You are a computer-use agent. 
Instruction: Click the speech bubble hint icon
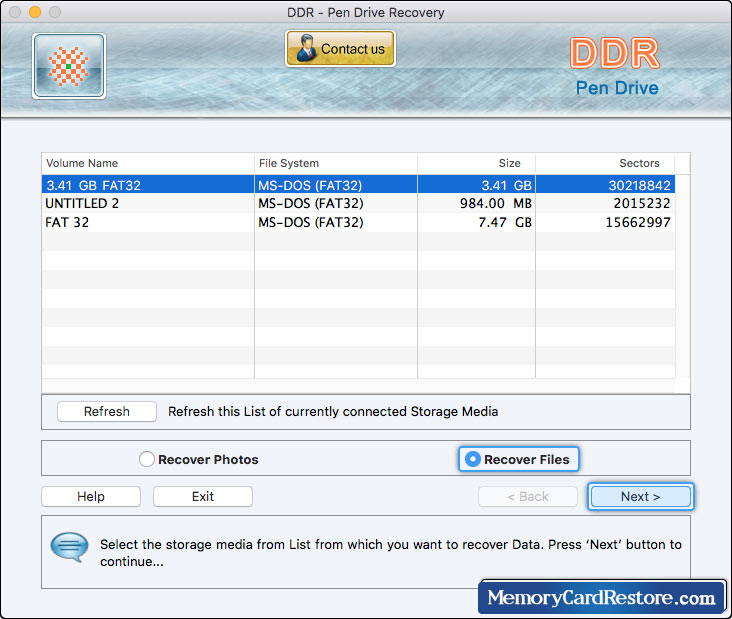[69, 547]
